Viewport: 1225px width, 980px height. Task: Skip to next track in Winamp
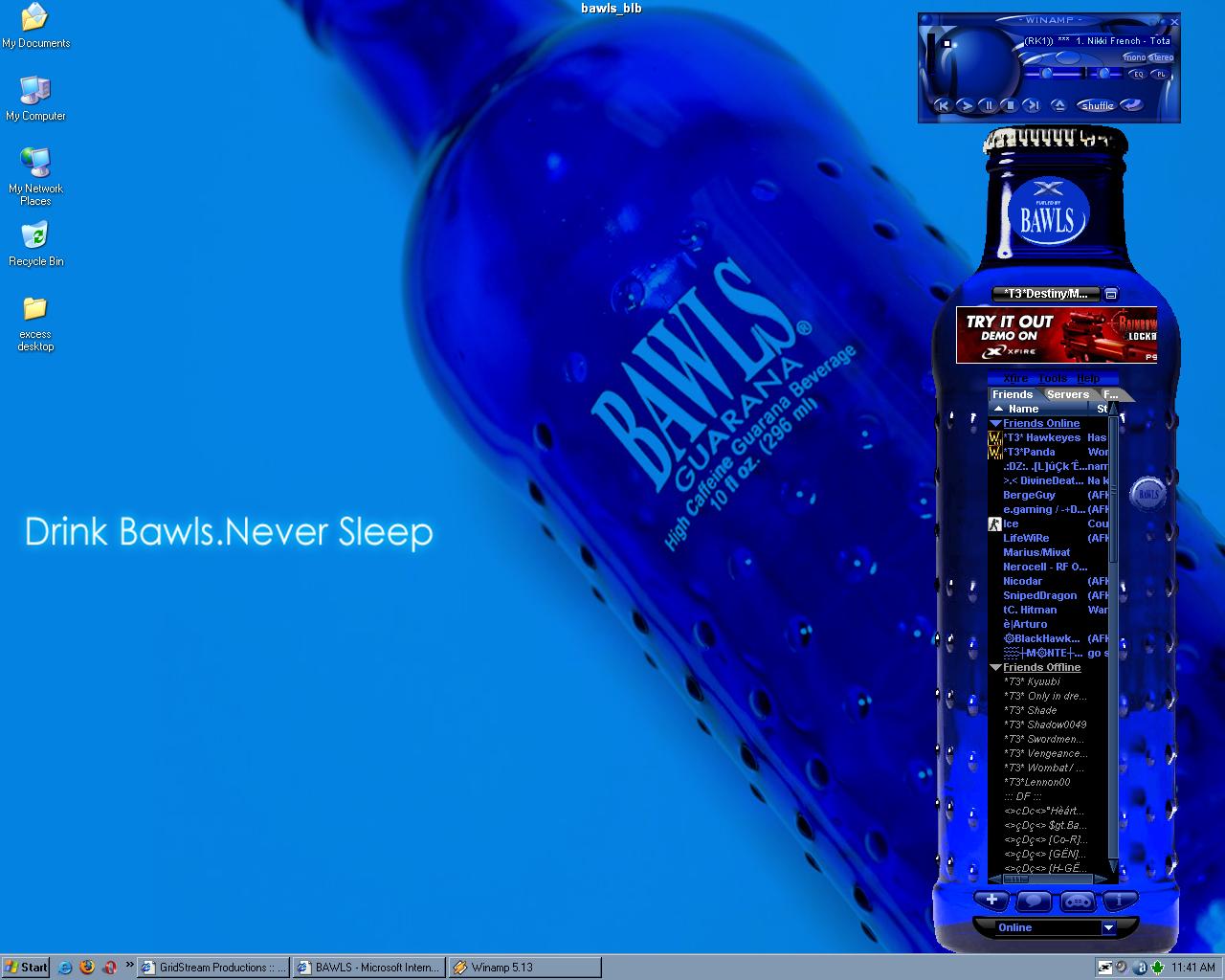(1032, 105)
